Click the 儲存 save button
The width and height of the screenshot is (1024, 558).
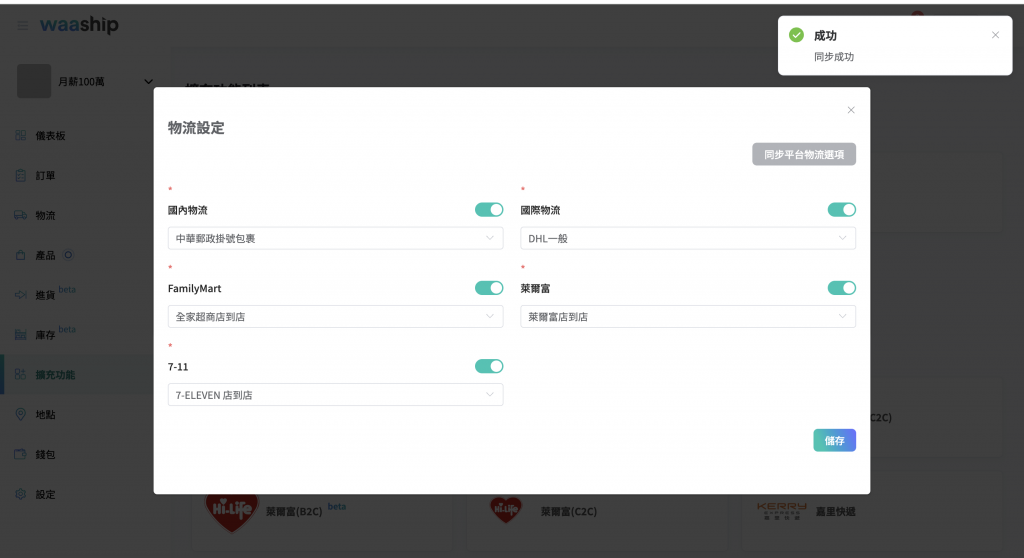(834, 440)
